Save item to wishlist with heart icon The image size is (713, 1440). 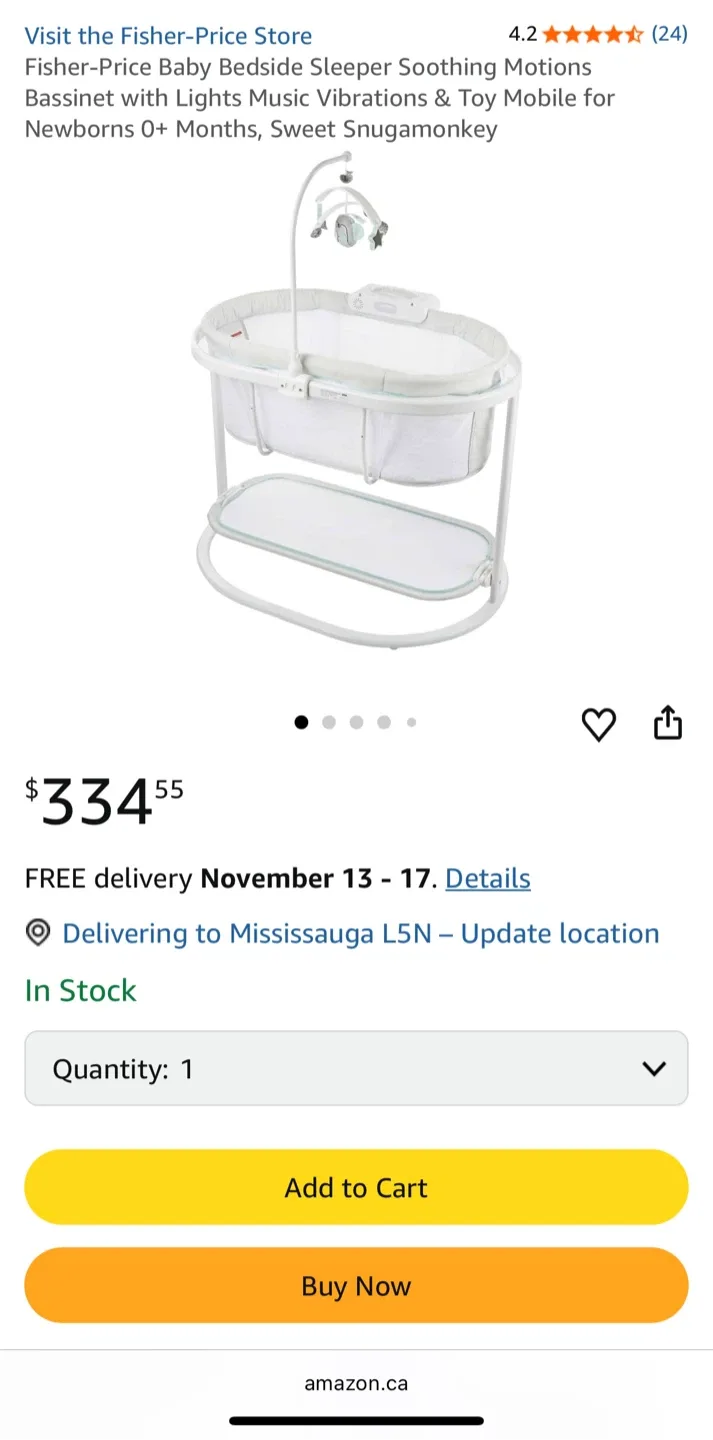coord(598,724)
